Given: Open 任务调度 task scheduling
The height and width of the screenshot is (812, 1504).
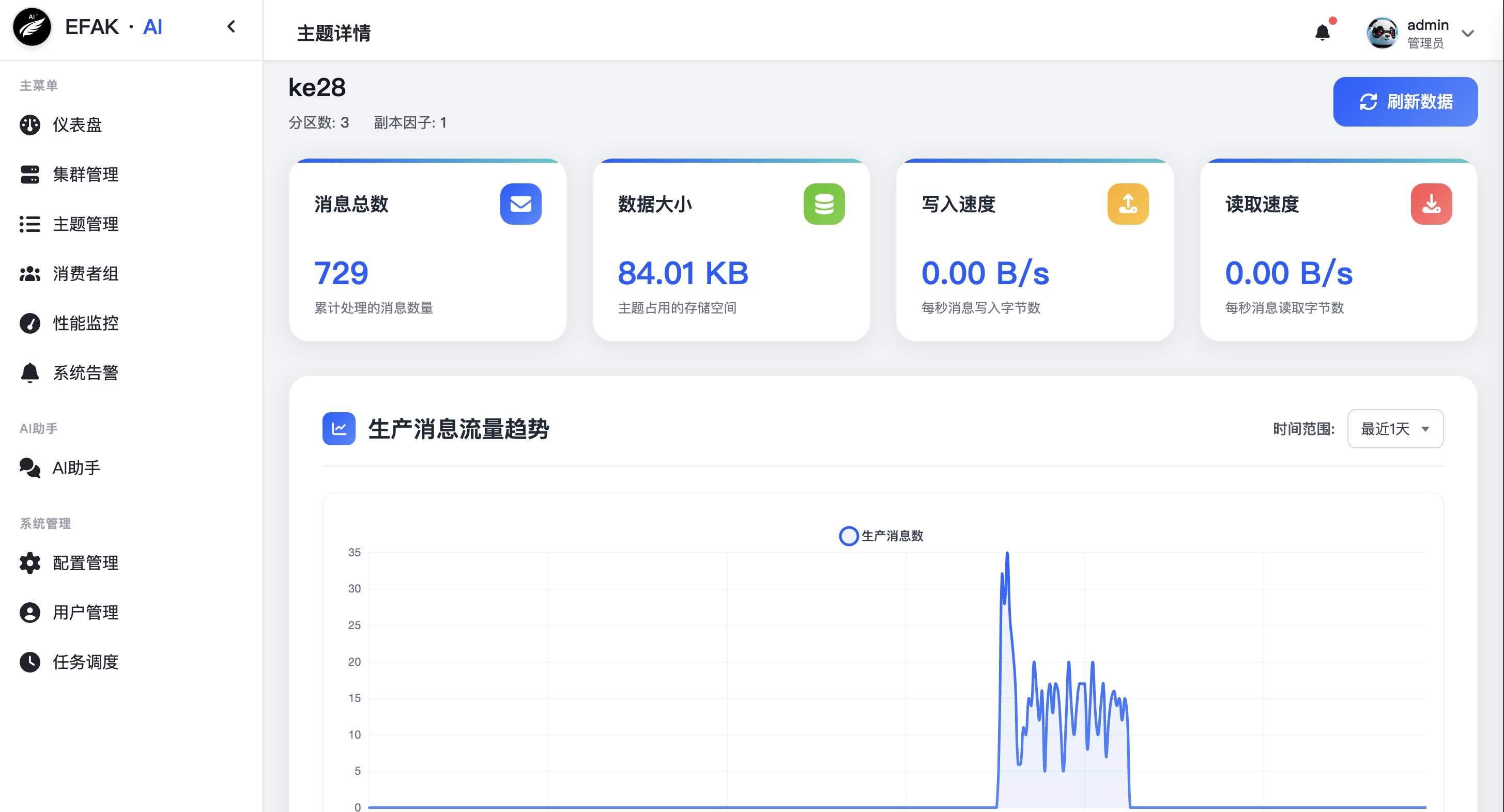Looking at the screenshot, I should click(85, 662).
